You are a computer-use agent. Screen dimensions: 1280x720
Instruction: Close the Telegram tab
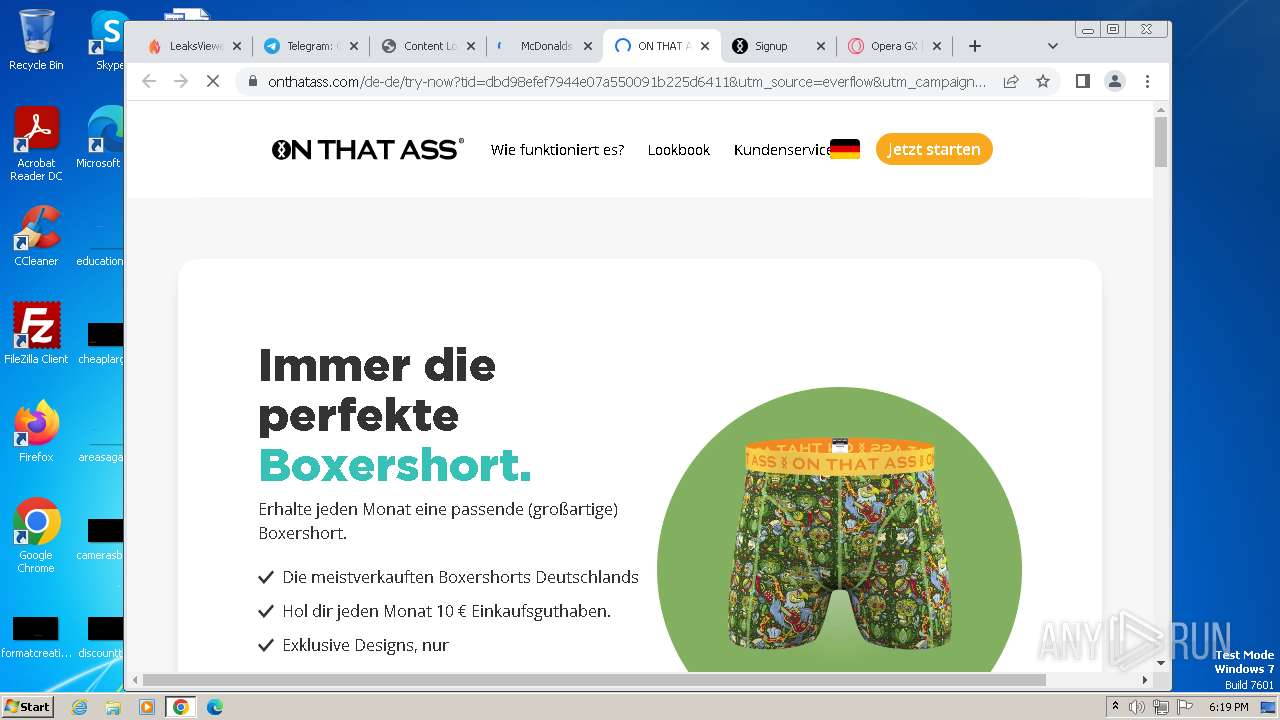click(354, 46)
